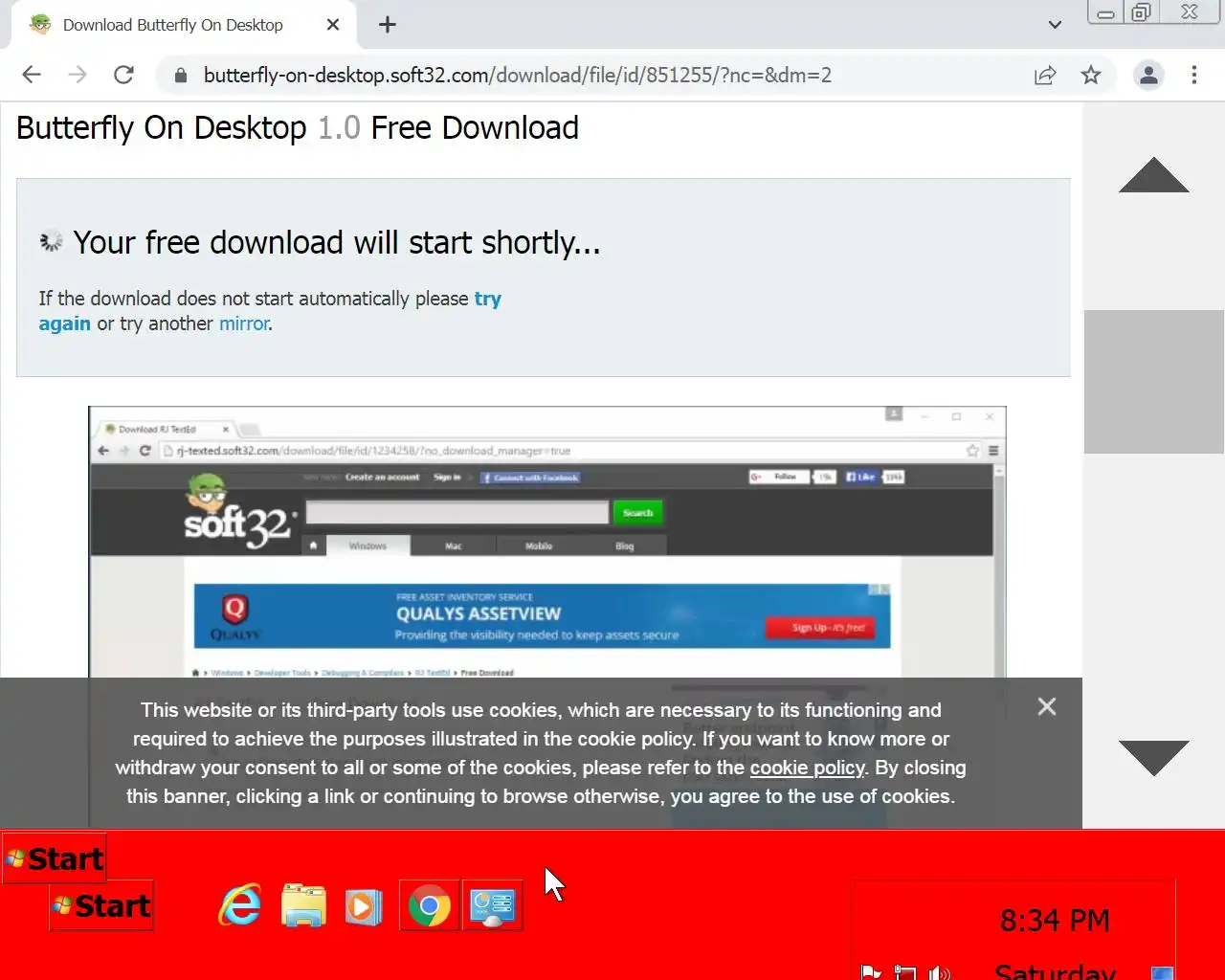The image size is (1225, 980).
Task: Open the new tab plus button
Action: [387, 25]
